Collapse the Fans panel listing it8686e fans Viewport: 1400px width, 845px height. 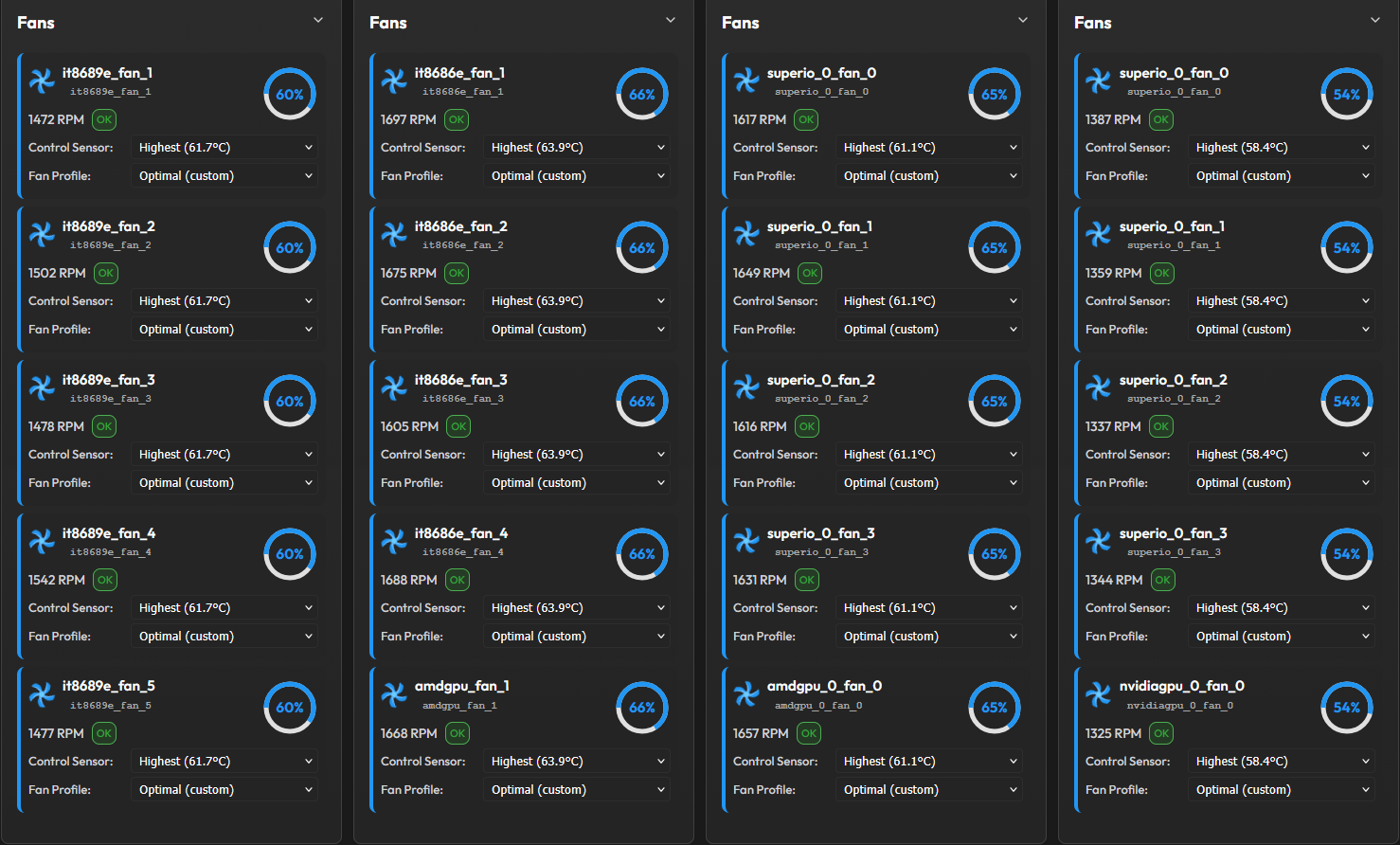671,20
